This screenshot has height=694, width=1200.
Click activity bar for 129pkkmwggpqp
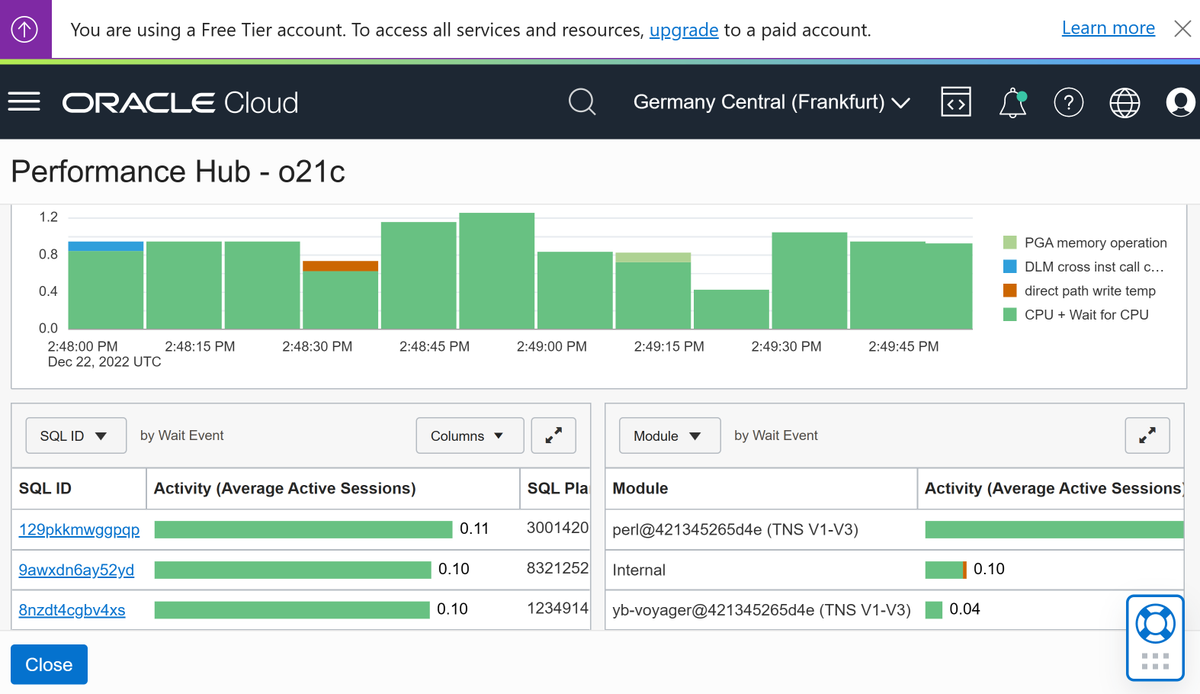(x=303, y=529)
